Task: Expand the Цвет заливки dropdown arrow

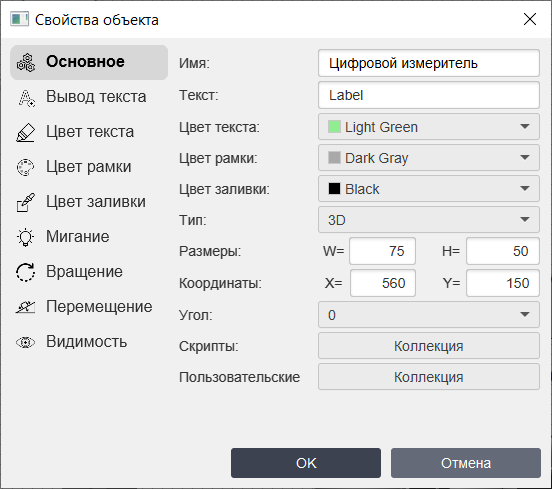Action: (525, 189)
